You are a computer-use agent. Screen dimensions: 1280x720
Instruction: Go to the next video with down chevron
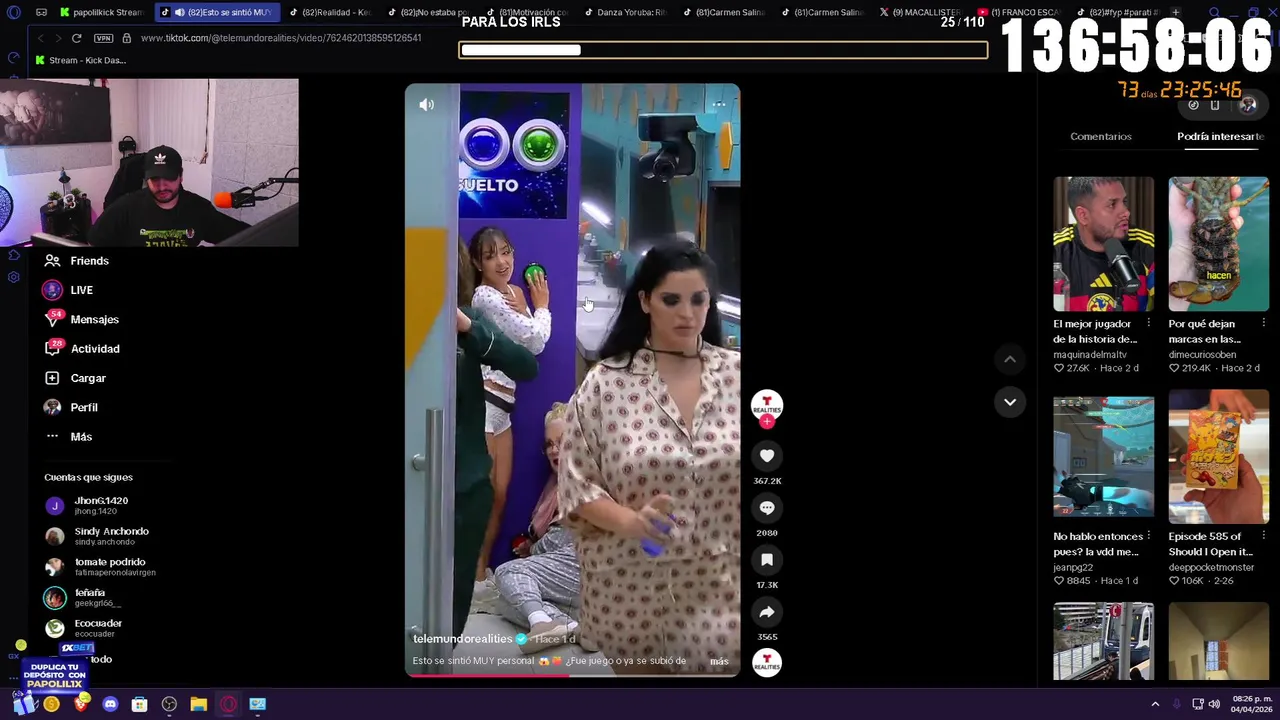(x=1010, y=402)
